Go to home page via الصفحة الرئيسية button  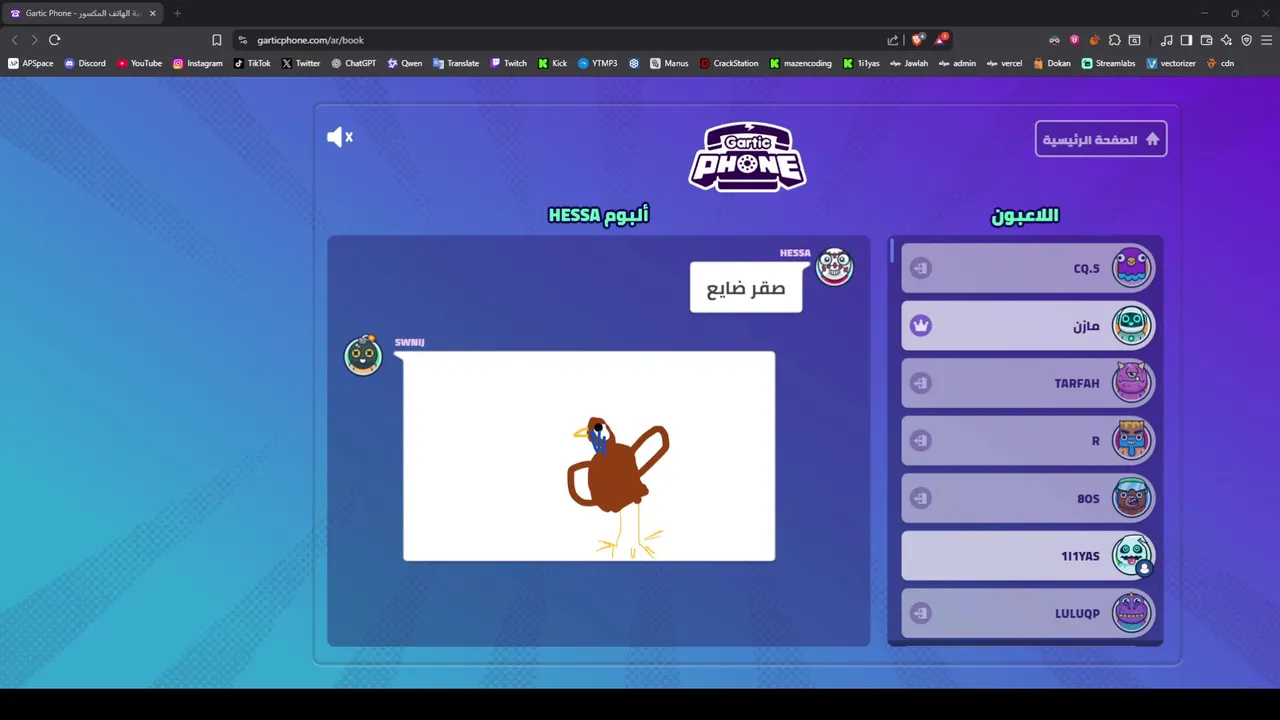pyautogui.click(x=1101, y=139)
